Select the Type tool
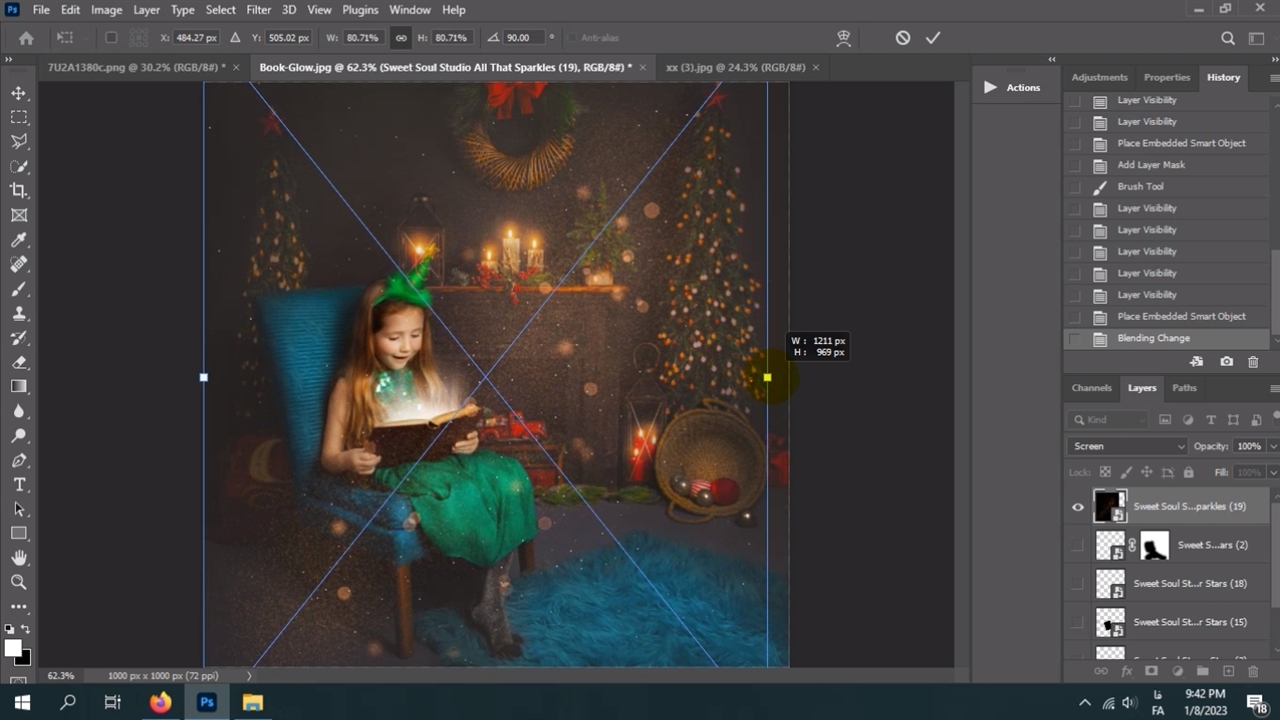This screenshot has height=720, width=1280. pyautogui.click(x=19, y=485)
